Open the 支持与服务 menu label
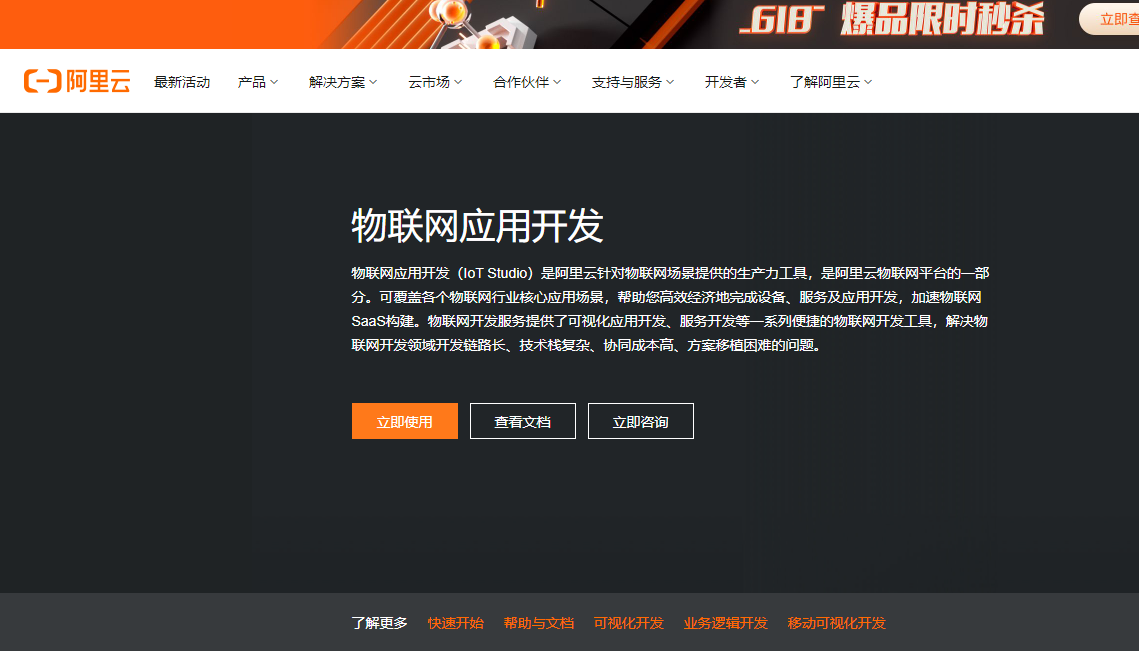 tap(627, 82)
